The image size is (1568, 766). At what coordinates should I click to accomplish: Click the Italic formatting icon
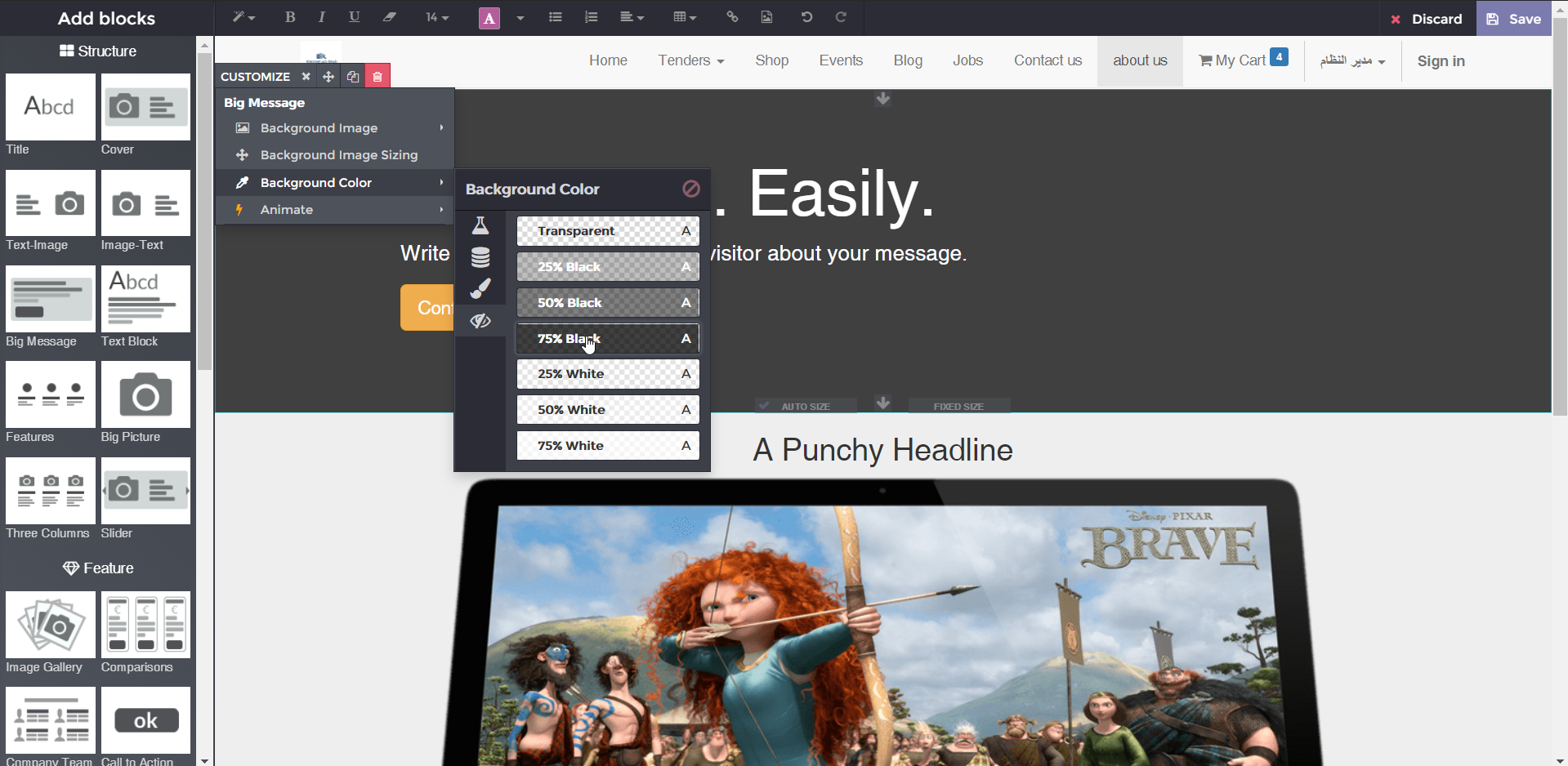tap(321, 17)
